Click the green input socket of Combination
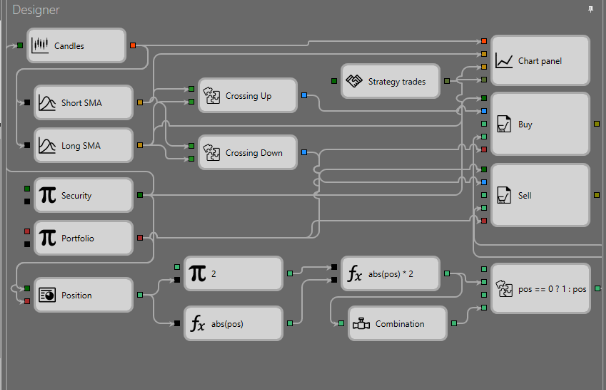Screen dimensions: 606x390 pyautogui.click(x=341, y=323)
